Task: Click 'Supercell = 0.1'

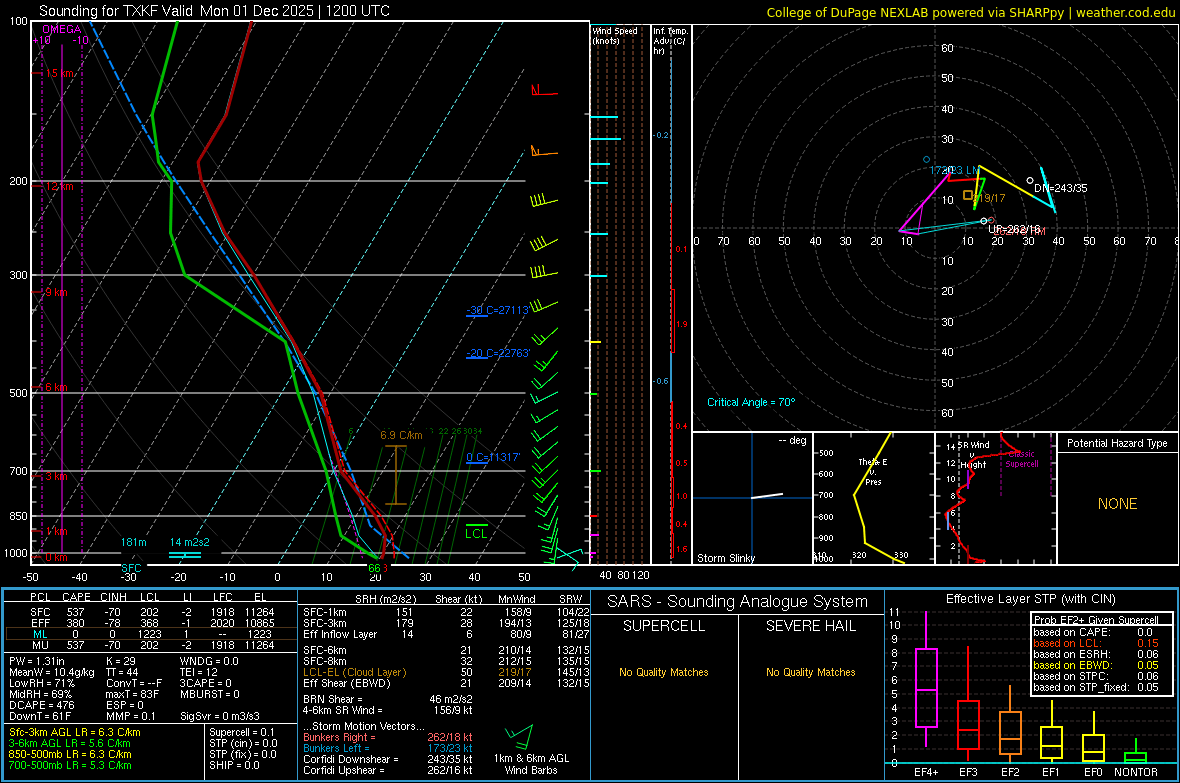Action: [242, 732]
